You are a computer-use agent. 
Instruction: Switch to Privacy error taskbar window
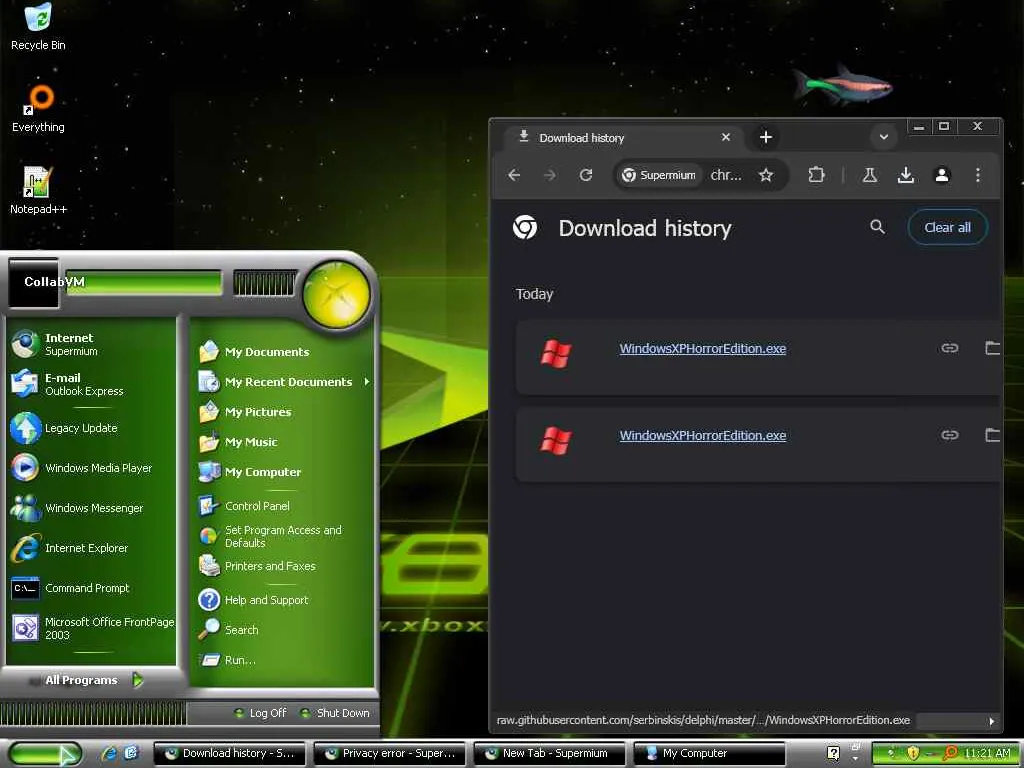click(390, 753)
